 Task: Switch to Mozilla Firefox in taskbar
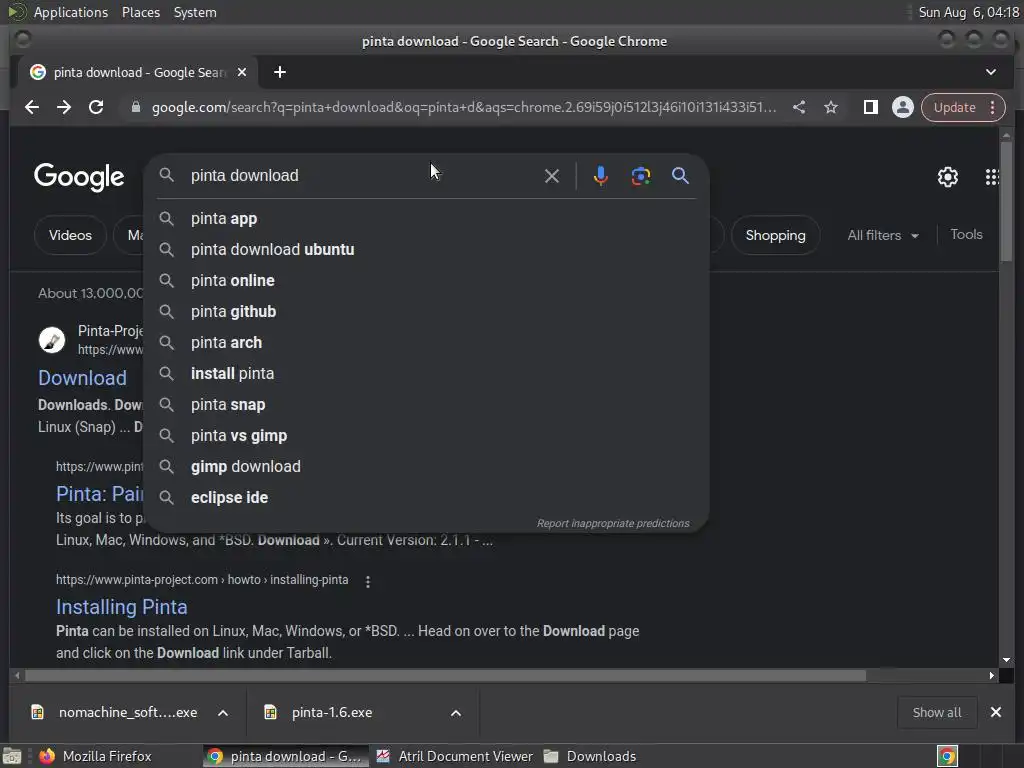click(95, 756)
